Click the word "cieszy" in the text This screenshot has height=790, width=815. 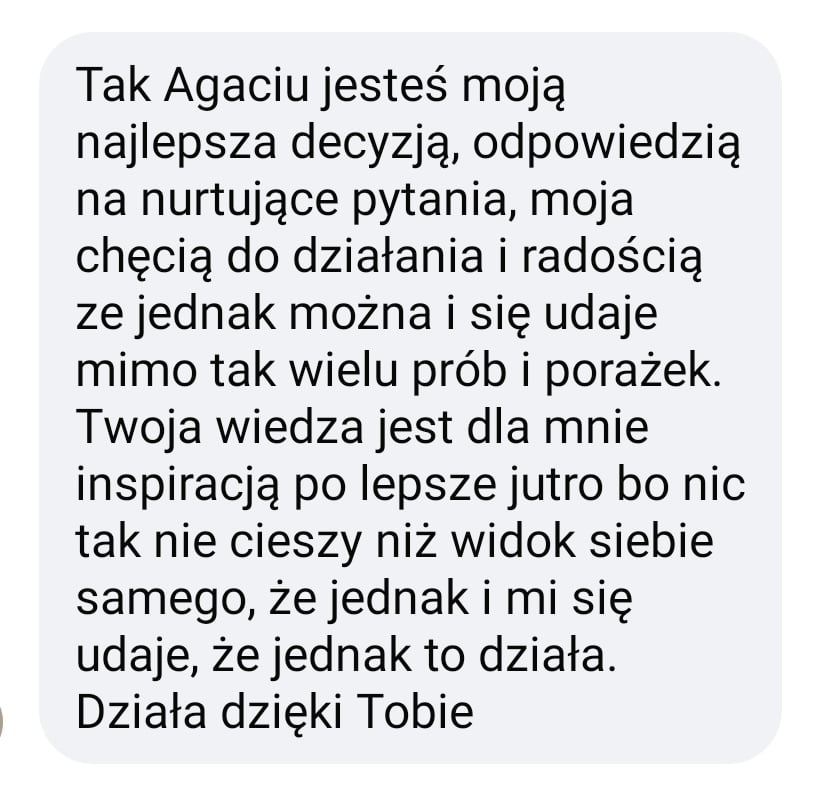coord(296,544)
